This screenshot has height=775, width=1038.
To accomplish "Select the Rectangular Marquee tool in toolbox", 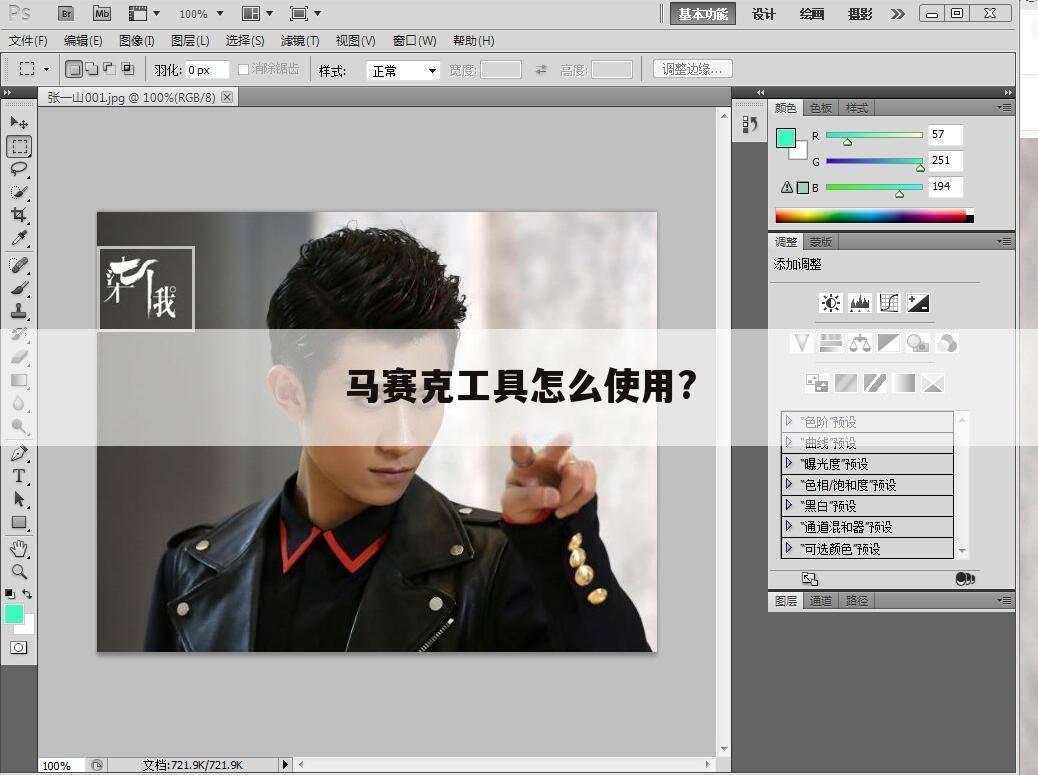I will (19, 146).
